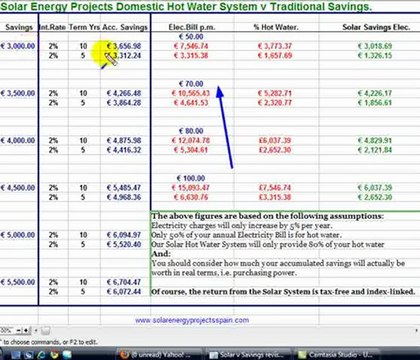Select the Term Yrs column header
This screenshot has height=360, width=420.
point(84,27)
